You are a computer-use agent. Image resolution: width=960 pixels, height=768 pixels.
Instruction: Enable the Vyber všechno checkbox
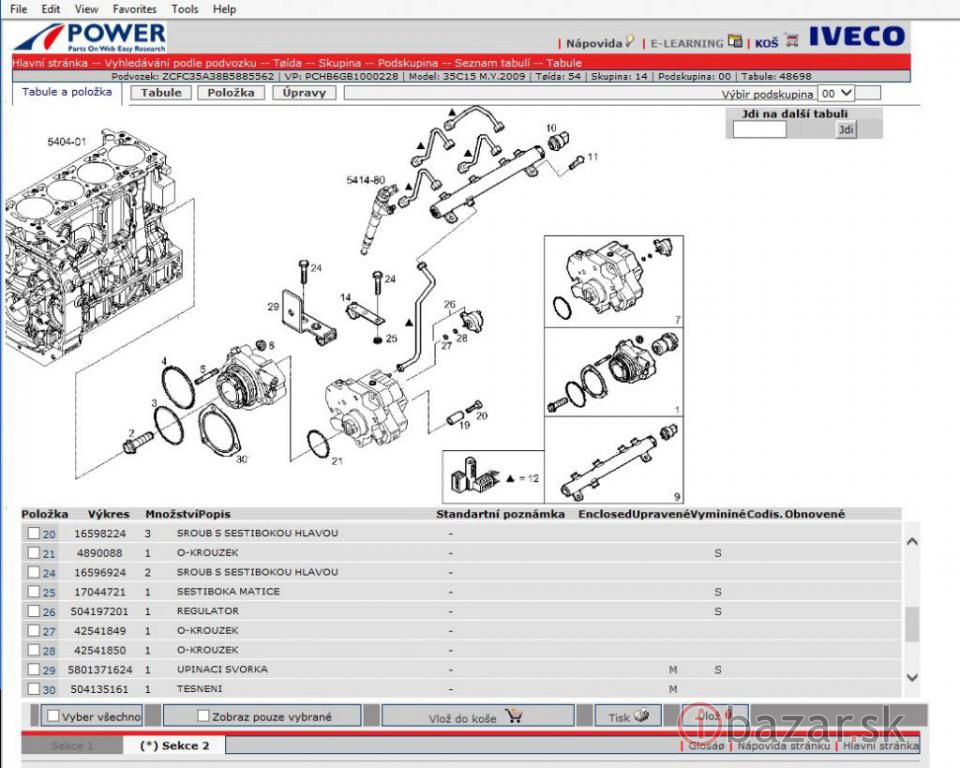pos(53,716)
